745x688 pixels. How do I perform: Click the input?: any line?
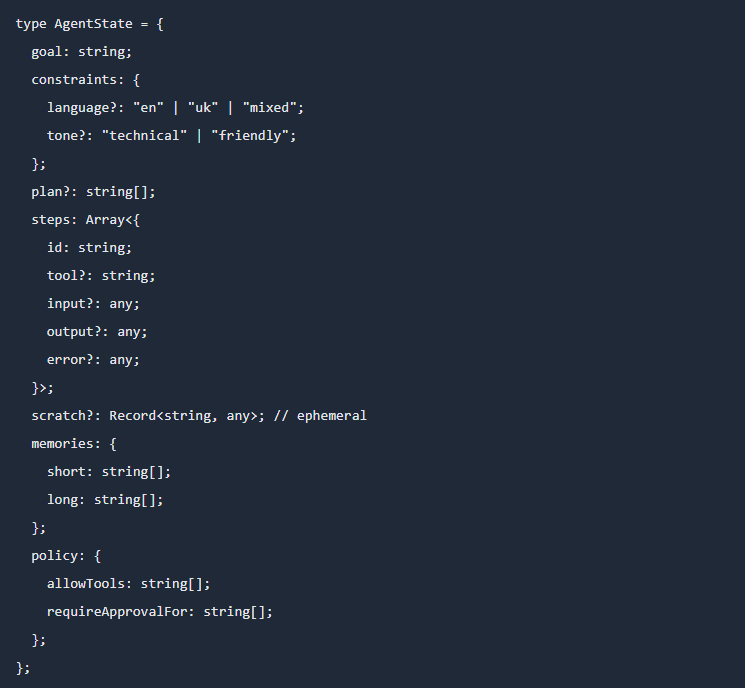click(93, 303)
